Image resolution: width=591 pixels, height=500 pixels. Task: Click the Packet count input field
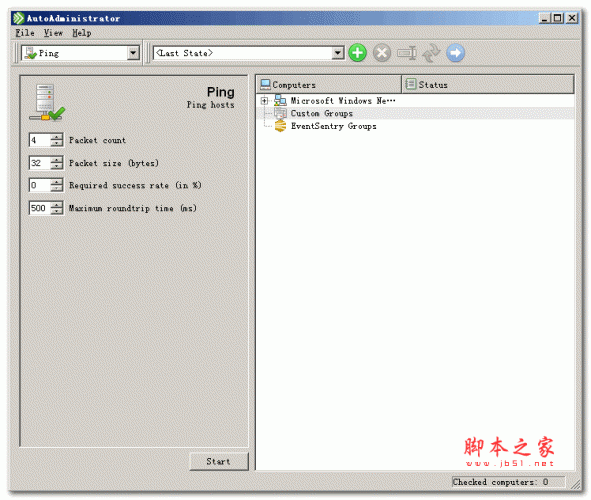coord(40,140)
